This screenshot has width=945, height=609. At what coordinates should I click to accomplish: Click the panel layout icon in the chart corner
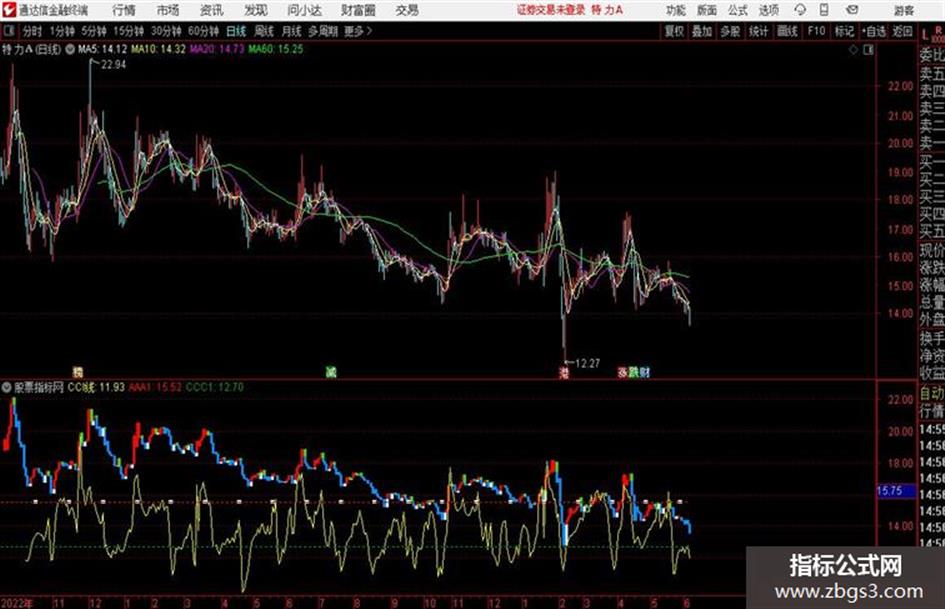[x=868, y=50]
